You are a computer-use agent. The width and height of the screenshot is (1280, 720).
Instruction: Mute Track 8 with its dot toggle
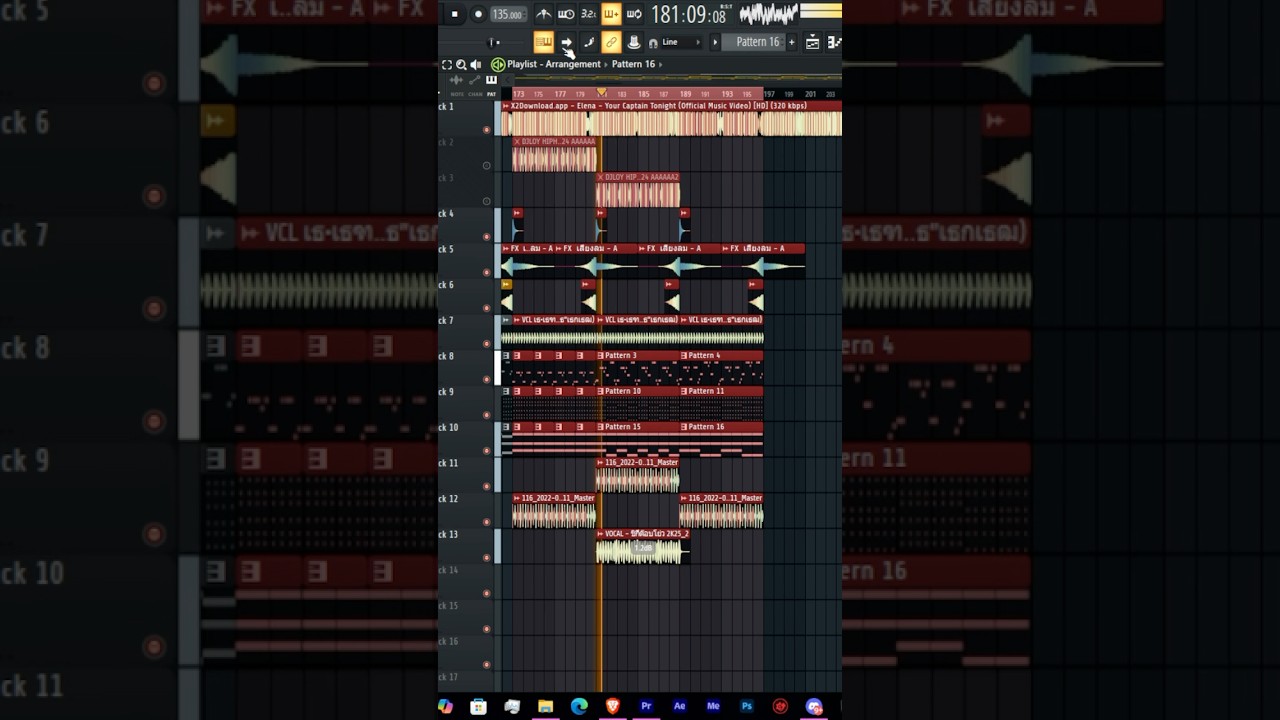tap(487, 380)
